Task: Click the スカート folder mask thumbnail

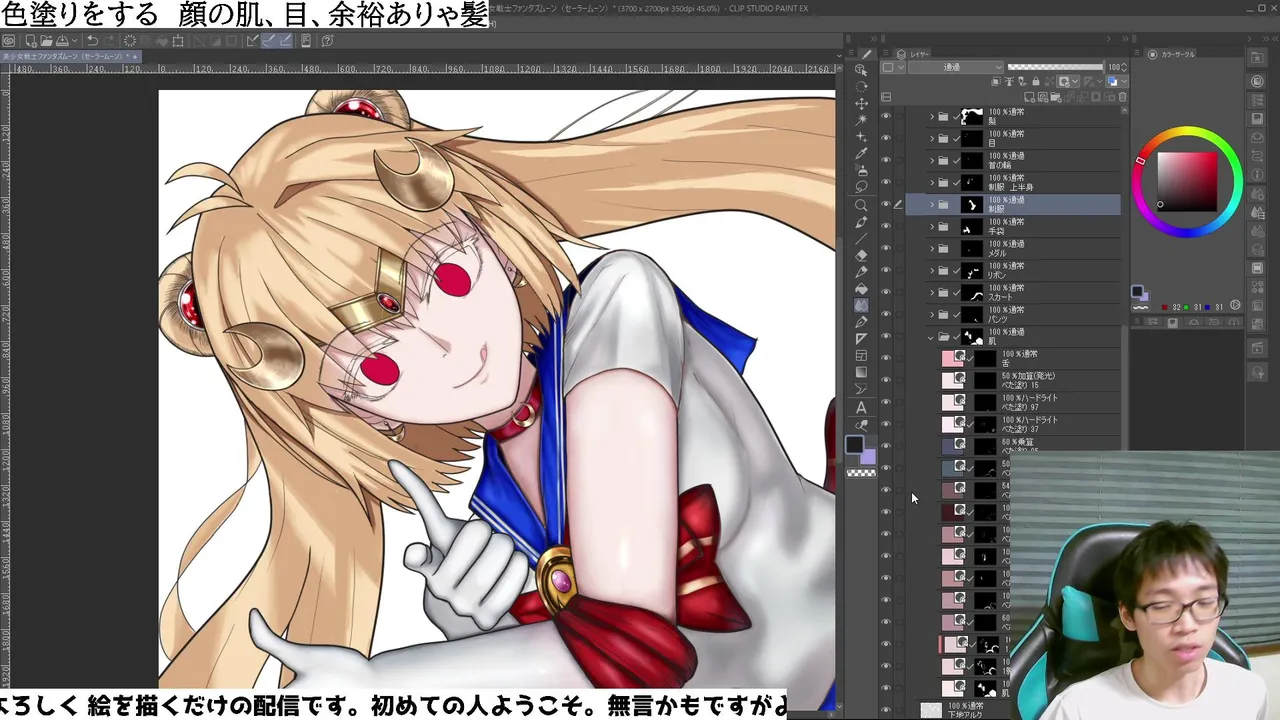Action: point(972,293)
